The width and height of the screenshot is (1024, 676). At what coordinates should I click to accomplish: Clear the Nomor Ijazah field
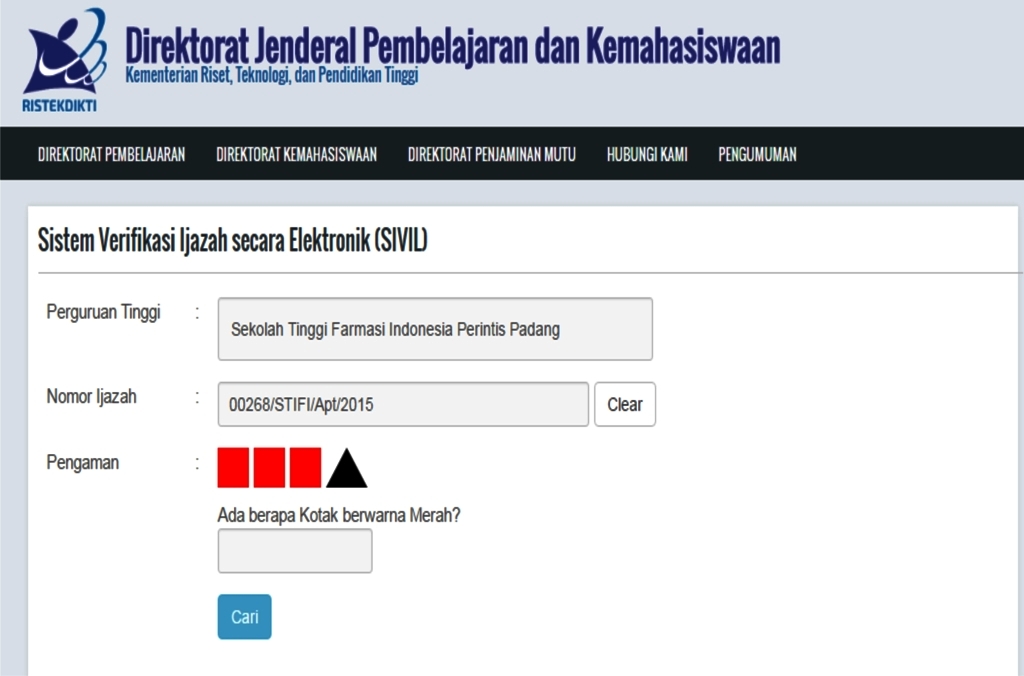[x=625, y=404]
